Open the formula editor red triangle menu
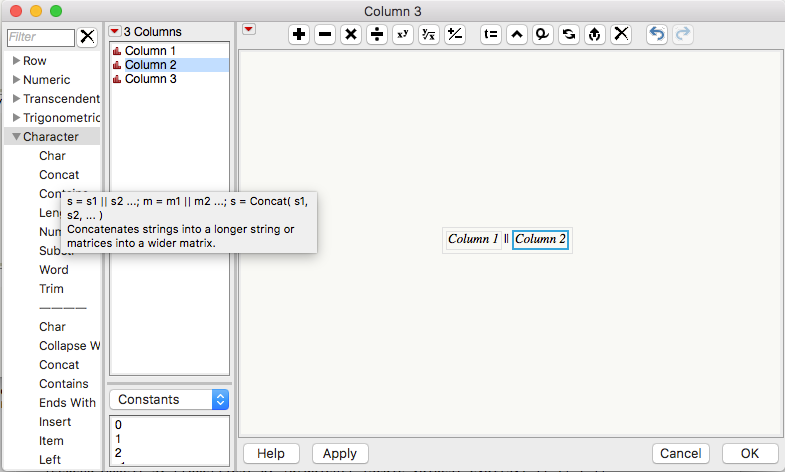 [x=249, y=30]
